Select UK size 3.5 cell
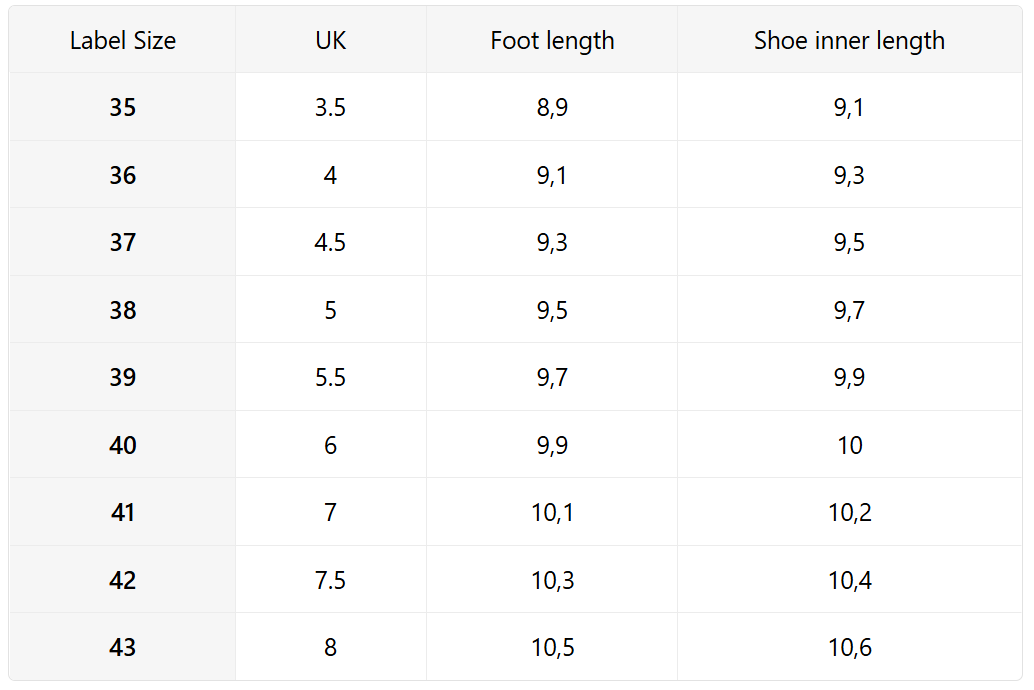The height and width of the screenshot is (690, 1034). coord(330,108)
